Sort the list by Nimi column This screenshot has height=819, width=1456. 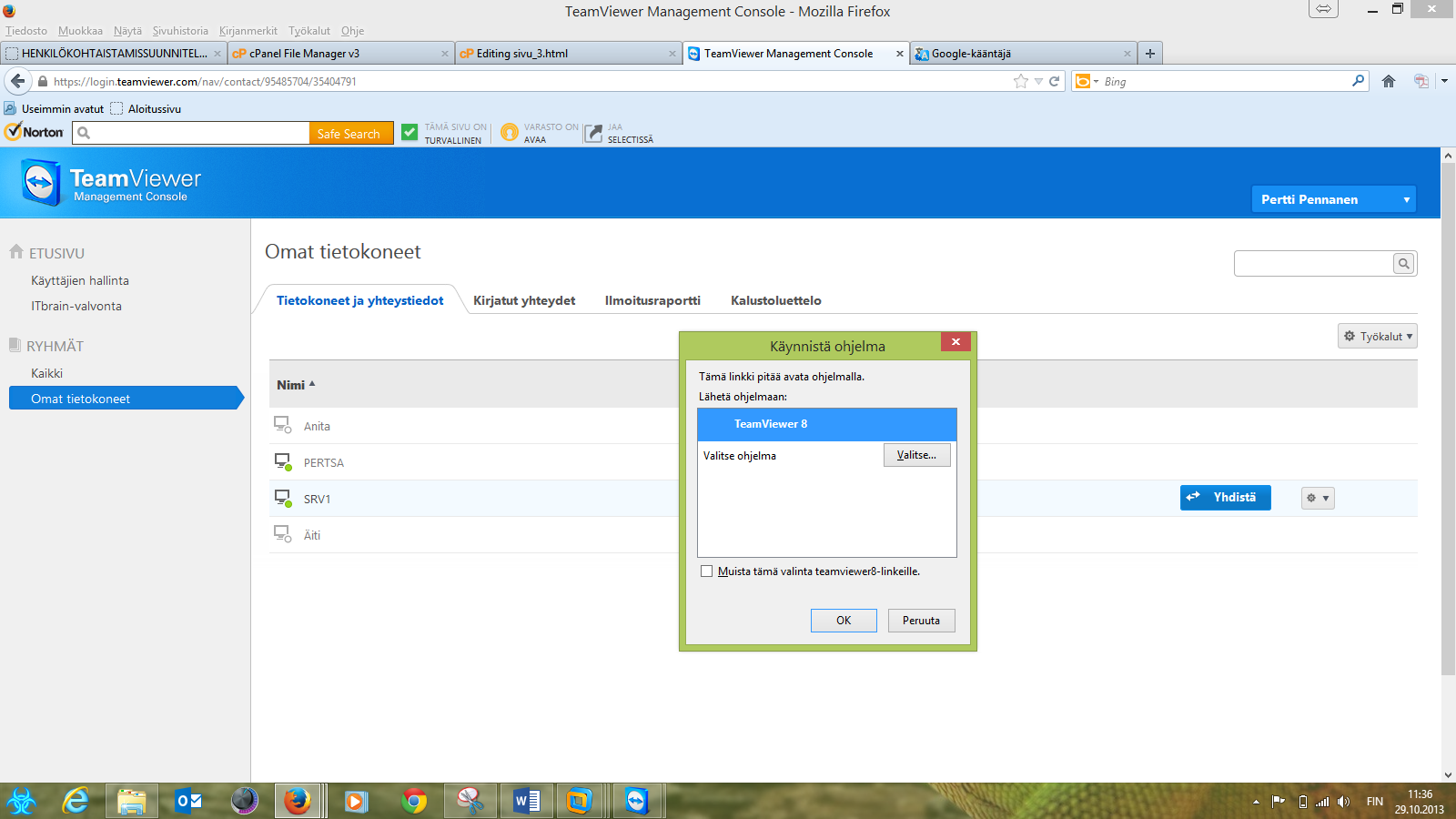tap(296, 385)
